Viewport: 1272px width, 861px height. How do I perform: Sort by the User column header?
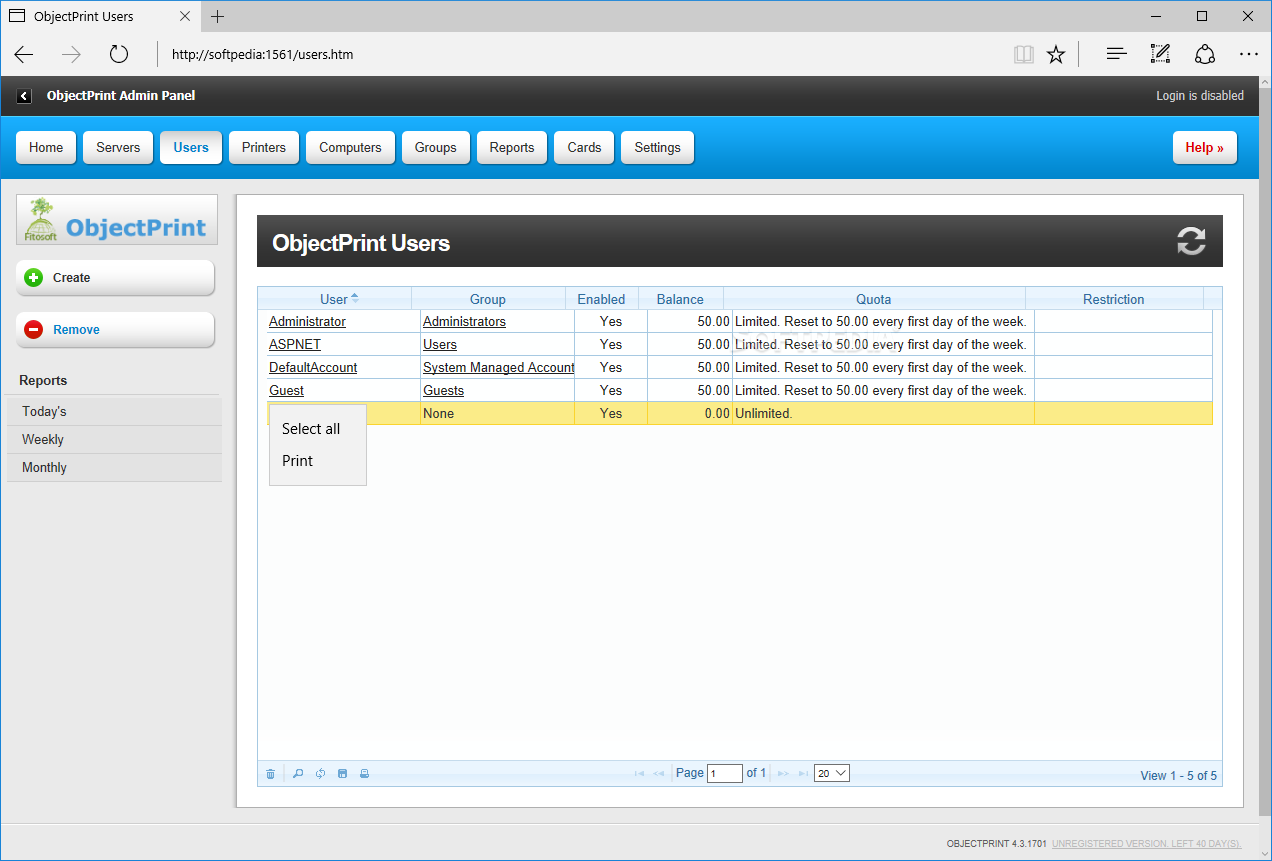(x=334, y=299)
